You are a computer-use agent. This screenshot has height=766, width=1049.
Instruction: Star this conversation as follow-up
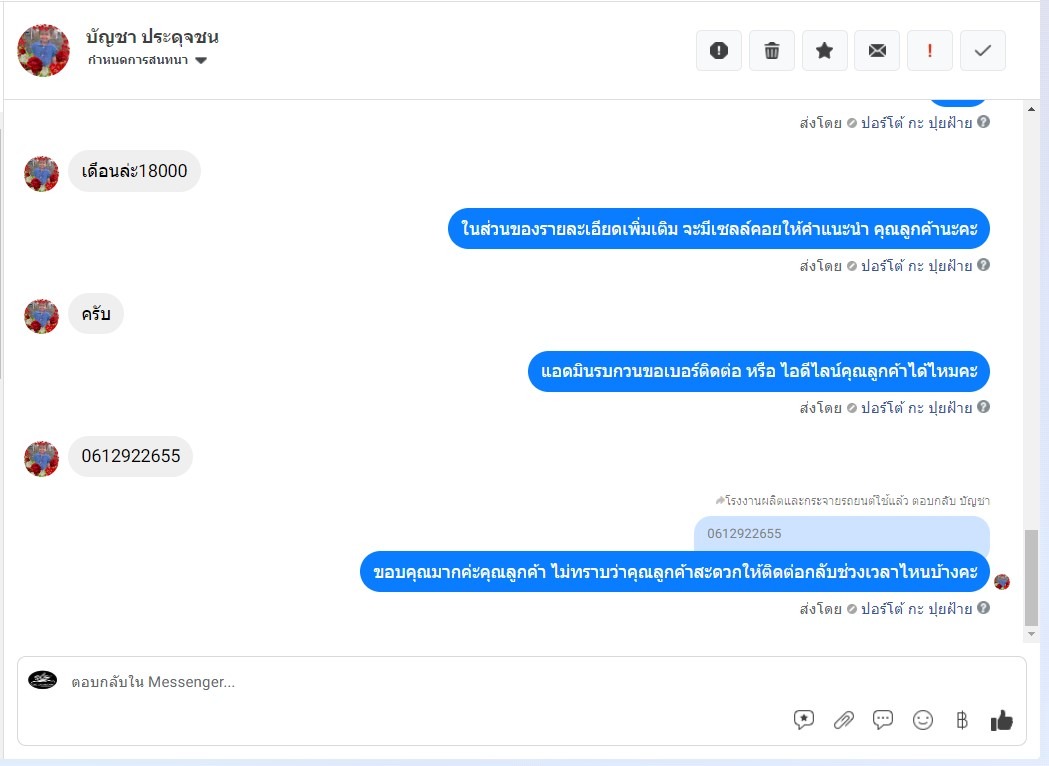(x=824, y=50)
